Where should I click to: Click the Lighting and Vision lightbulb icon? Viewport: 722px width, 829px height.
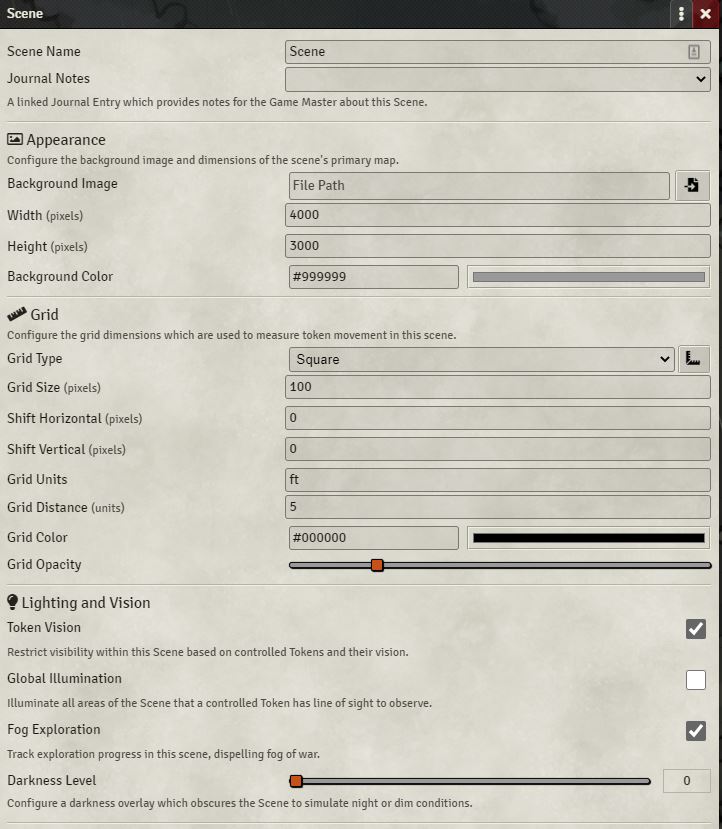point(13,602)
